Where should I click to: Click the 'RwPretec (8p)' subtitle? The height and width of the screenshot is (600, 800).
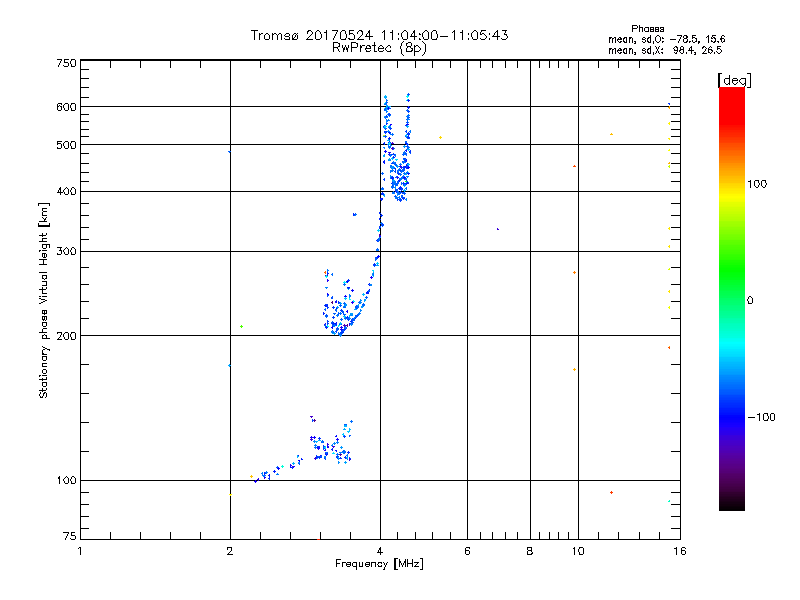pos(379,48)
